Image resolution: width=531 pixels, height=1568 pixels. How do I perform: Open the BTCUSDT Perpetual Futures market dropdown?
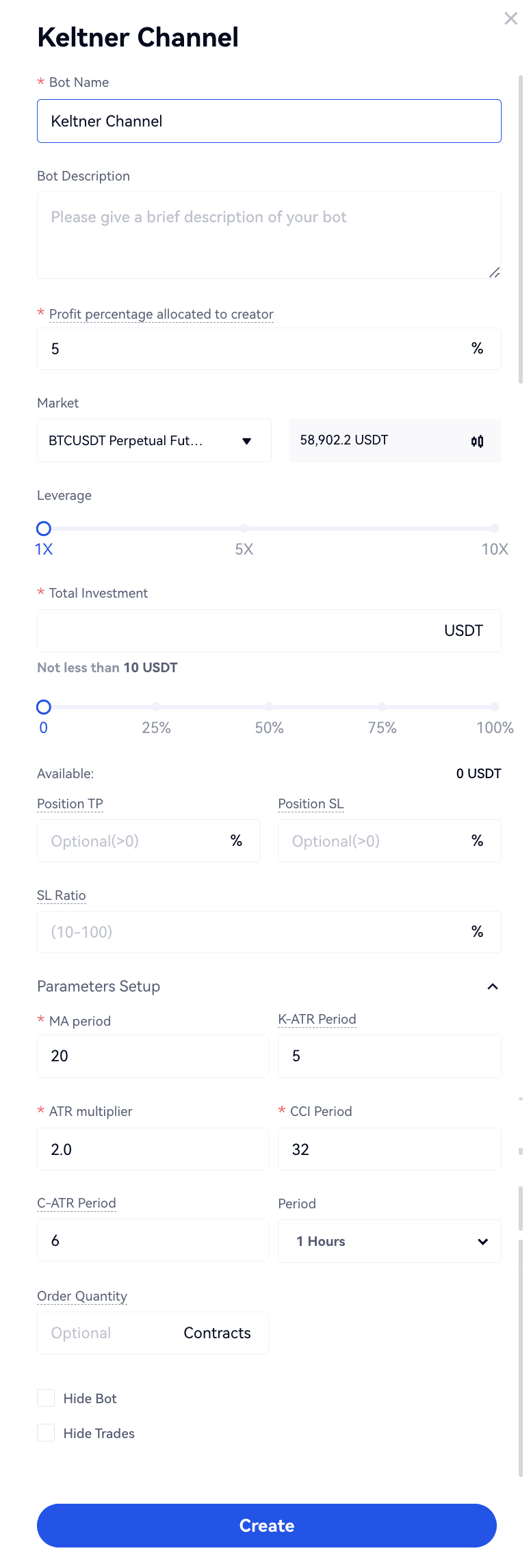pyautogui.click(x=154, y=440)
